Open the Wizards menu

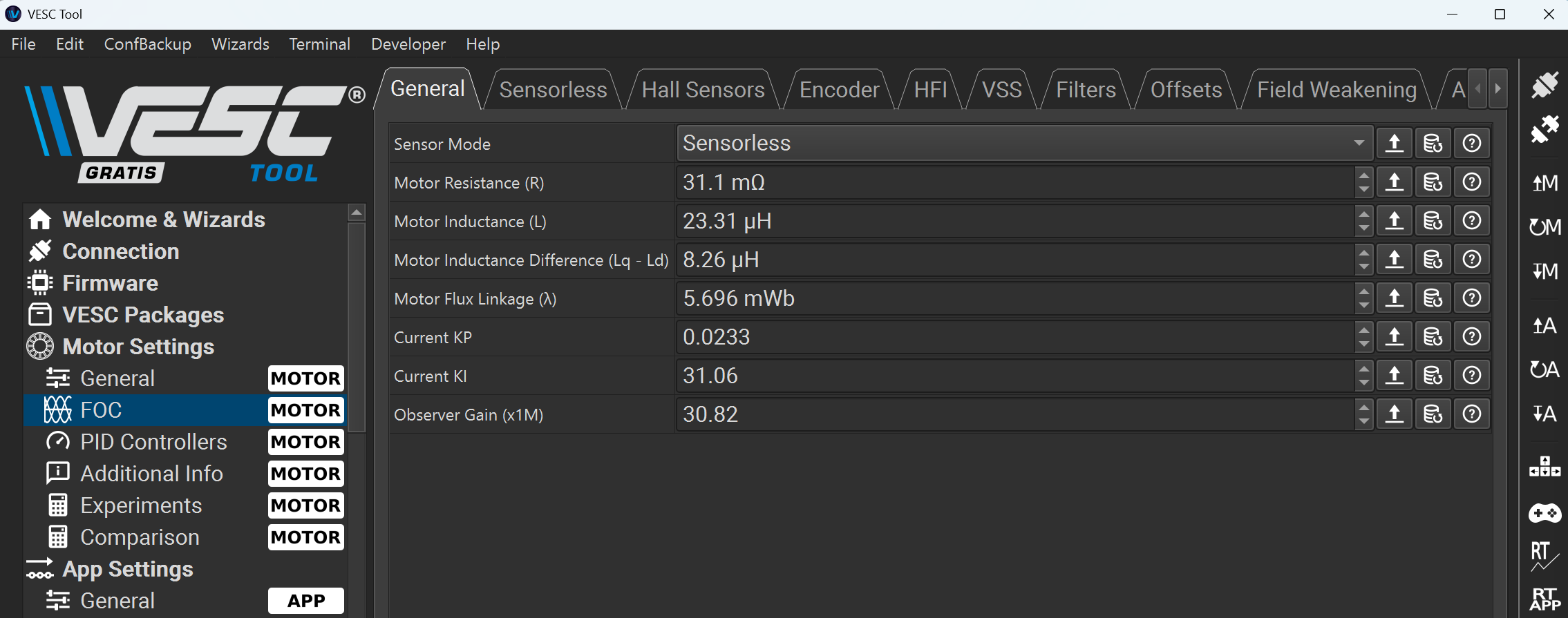coord(240,44)
